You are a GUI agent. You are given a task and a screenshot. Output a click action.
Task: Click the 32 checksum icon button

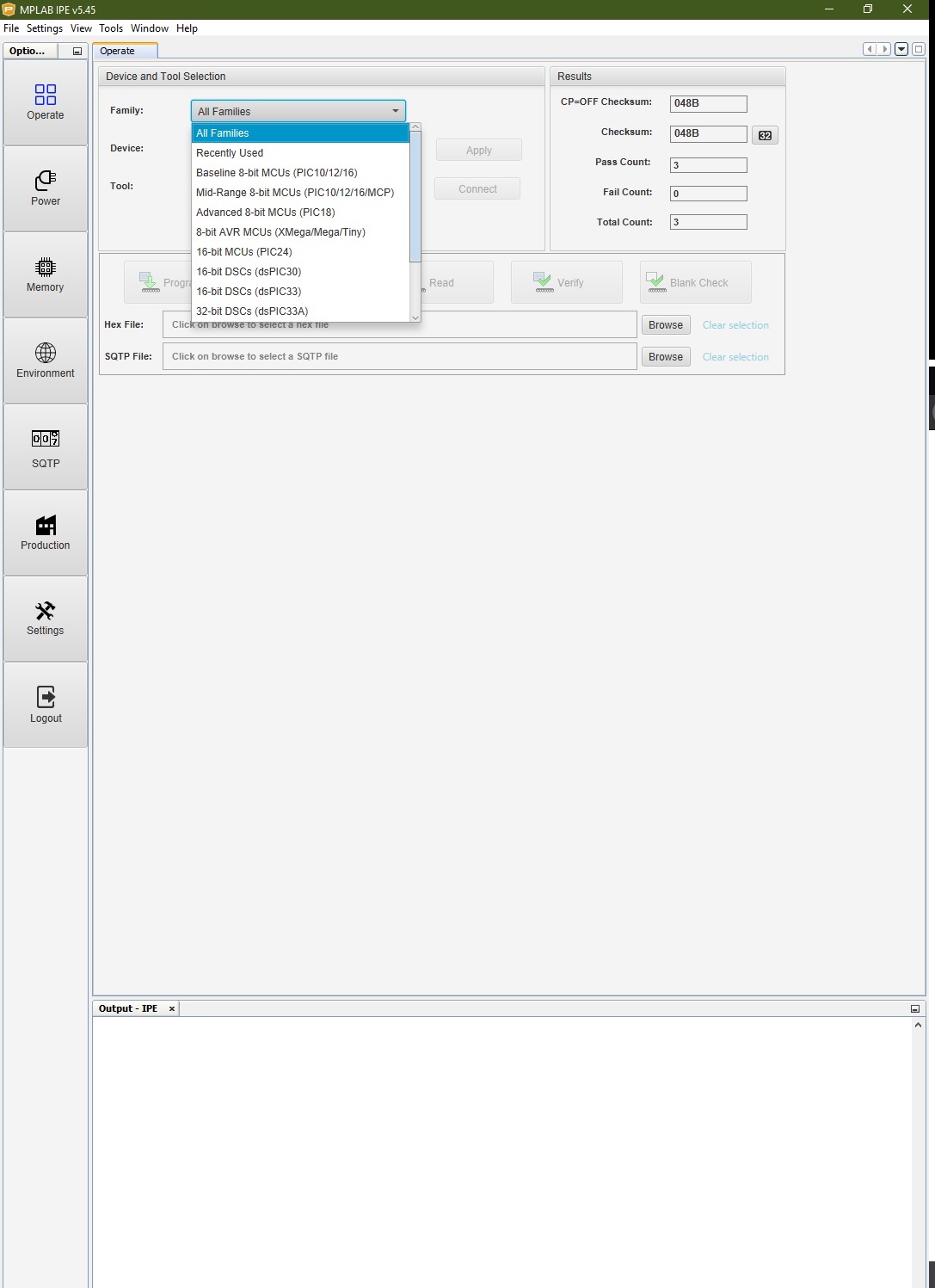point(765,135)
